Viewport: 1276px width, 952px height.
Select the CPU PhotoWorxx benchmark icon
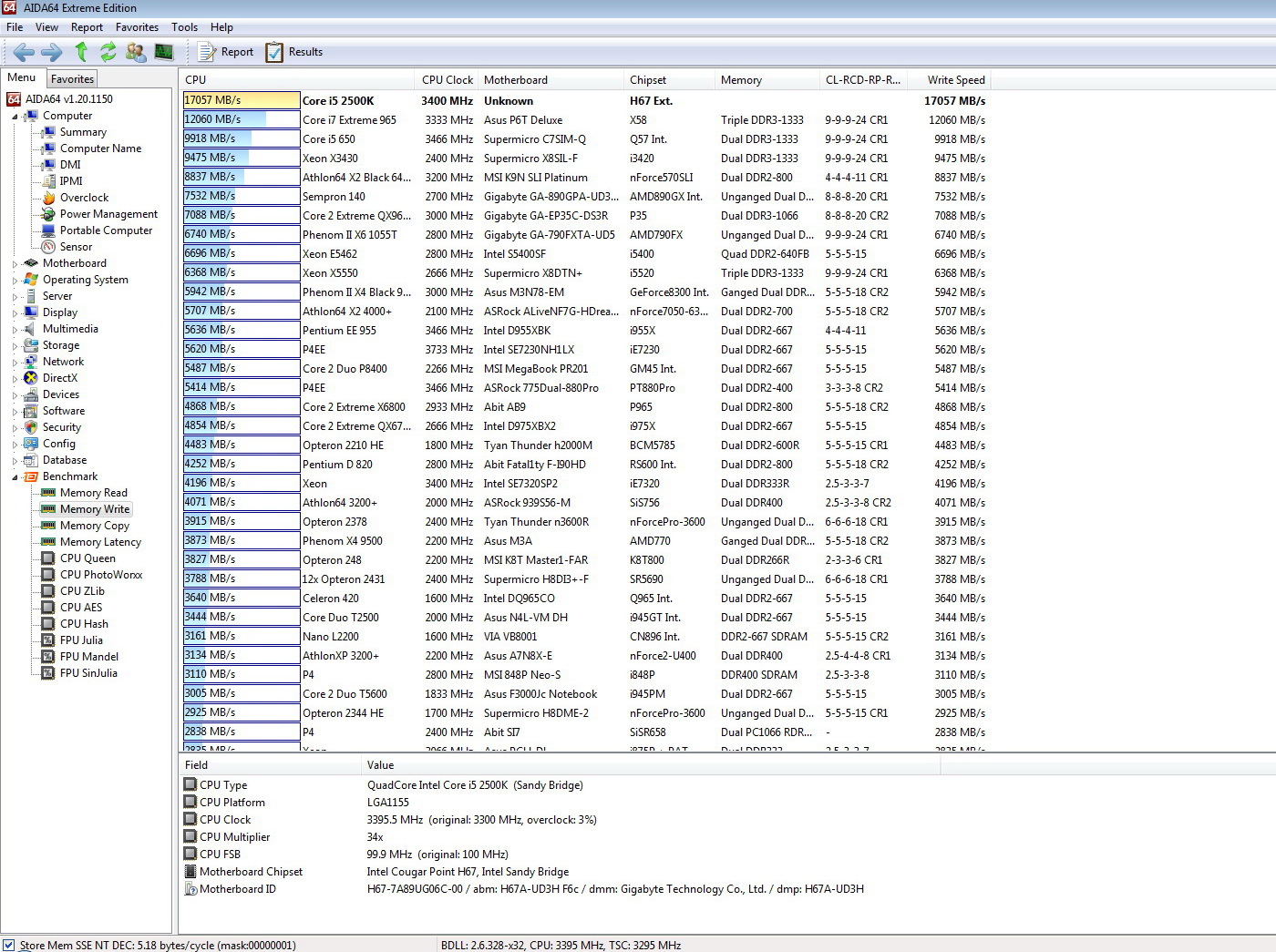(x=48, y=575)
